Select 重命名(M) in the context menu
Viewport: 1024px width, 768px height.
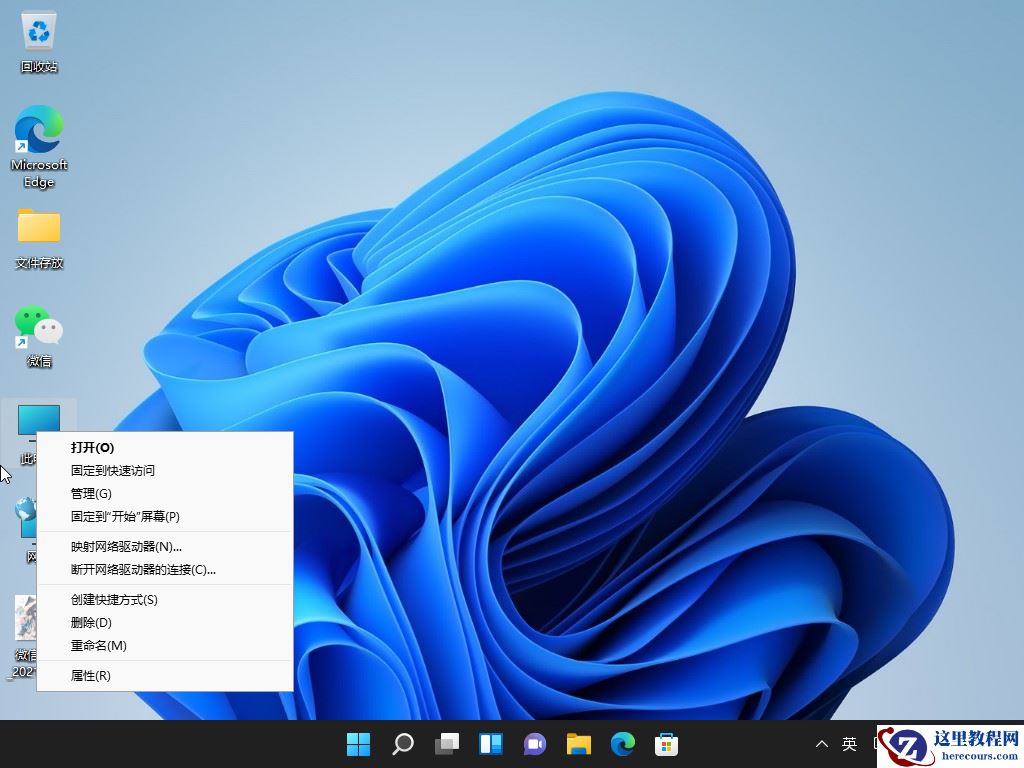(98, 646)
